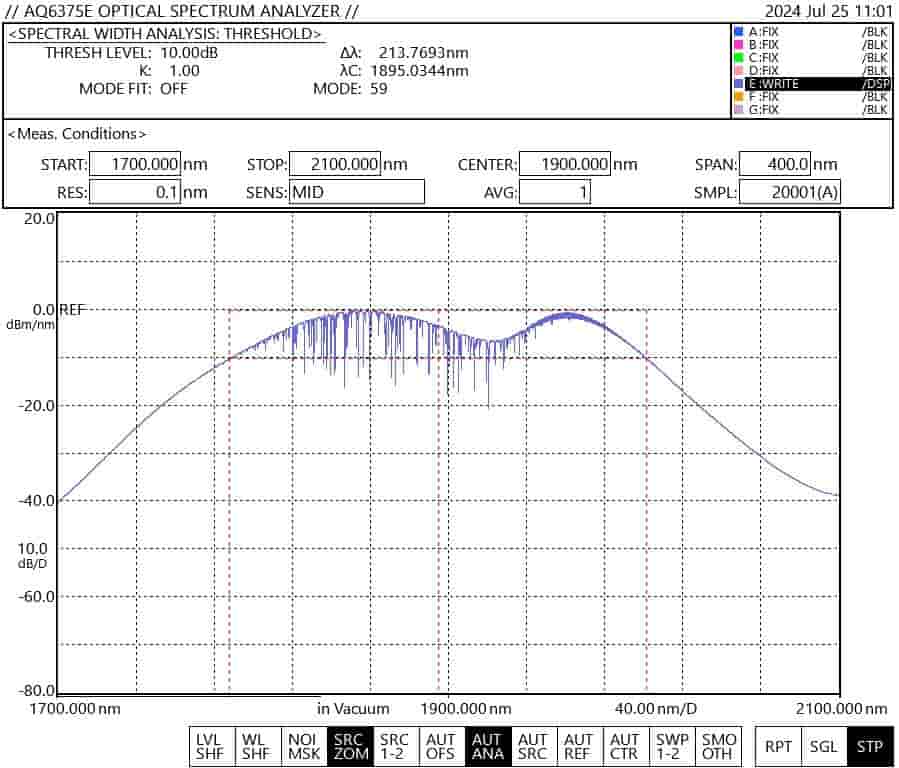Image resolution: width=899 pixels, height=768 pixels.
Task: Click the SGL single sweep button
Action: coord(823,746)
